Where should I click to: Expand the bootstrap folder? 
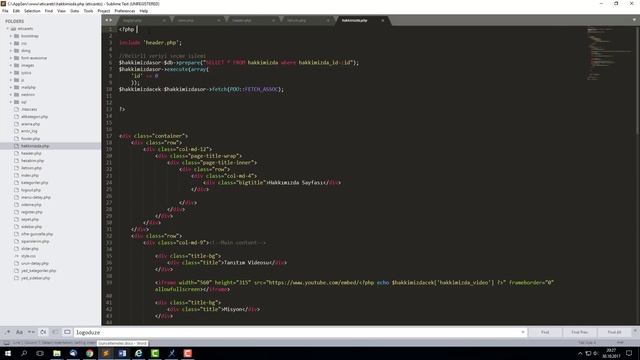click(11, 36)
